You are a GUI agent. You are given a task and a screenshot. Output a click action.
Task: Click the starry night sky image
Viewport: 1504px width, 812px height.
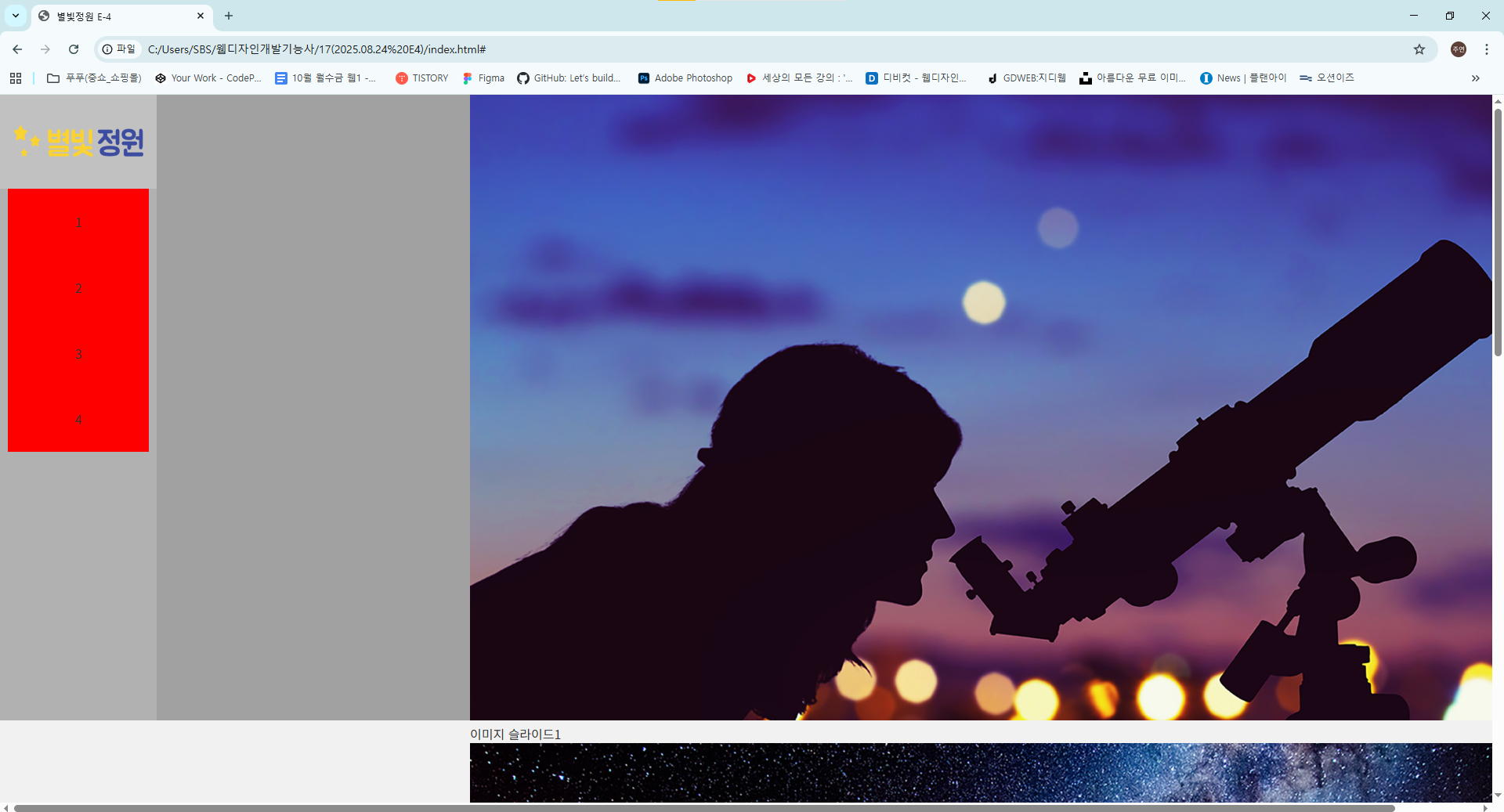(x=981, y=772)
